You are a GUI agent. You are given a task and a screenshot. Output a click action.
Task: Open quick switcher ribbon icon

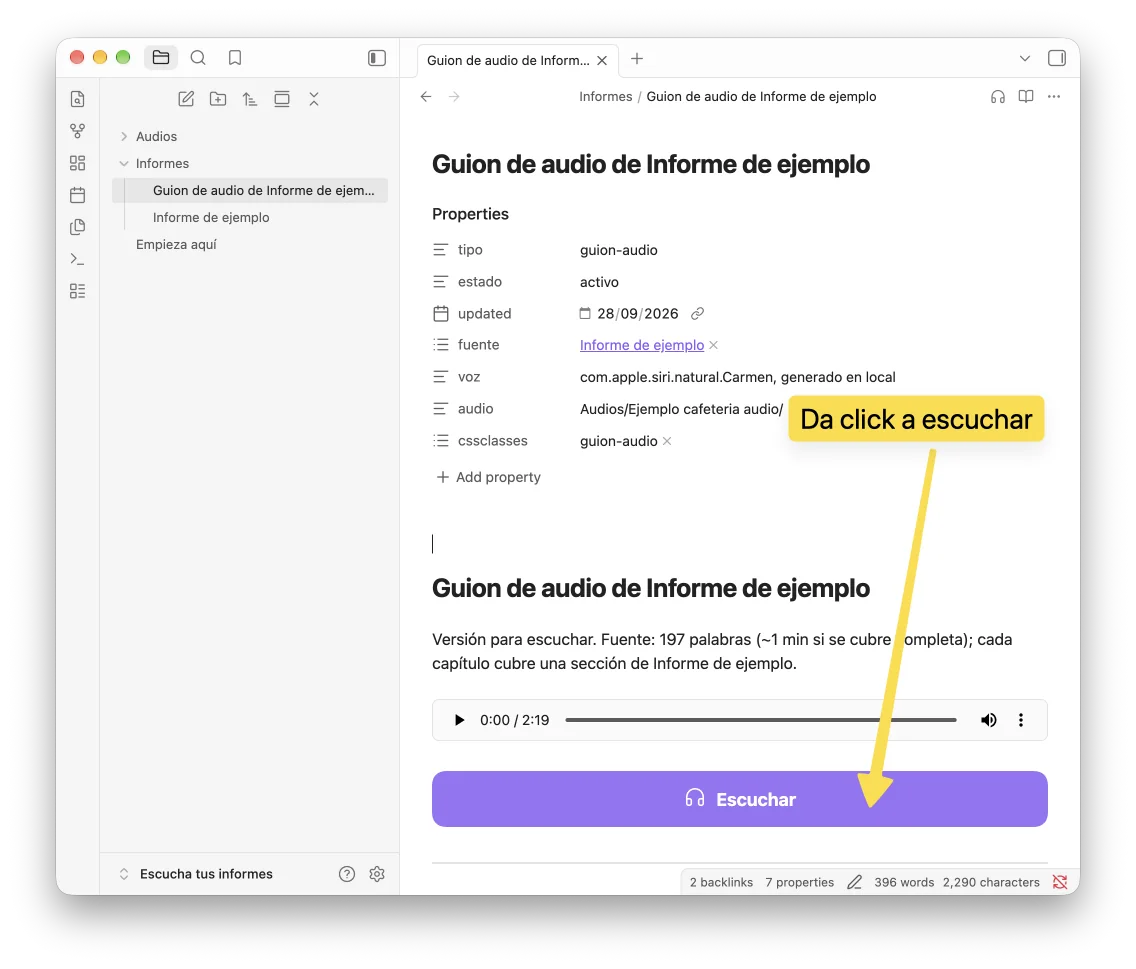click(78, 99)
